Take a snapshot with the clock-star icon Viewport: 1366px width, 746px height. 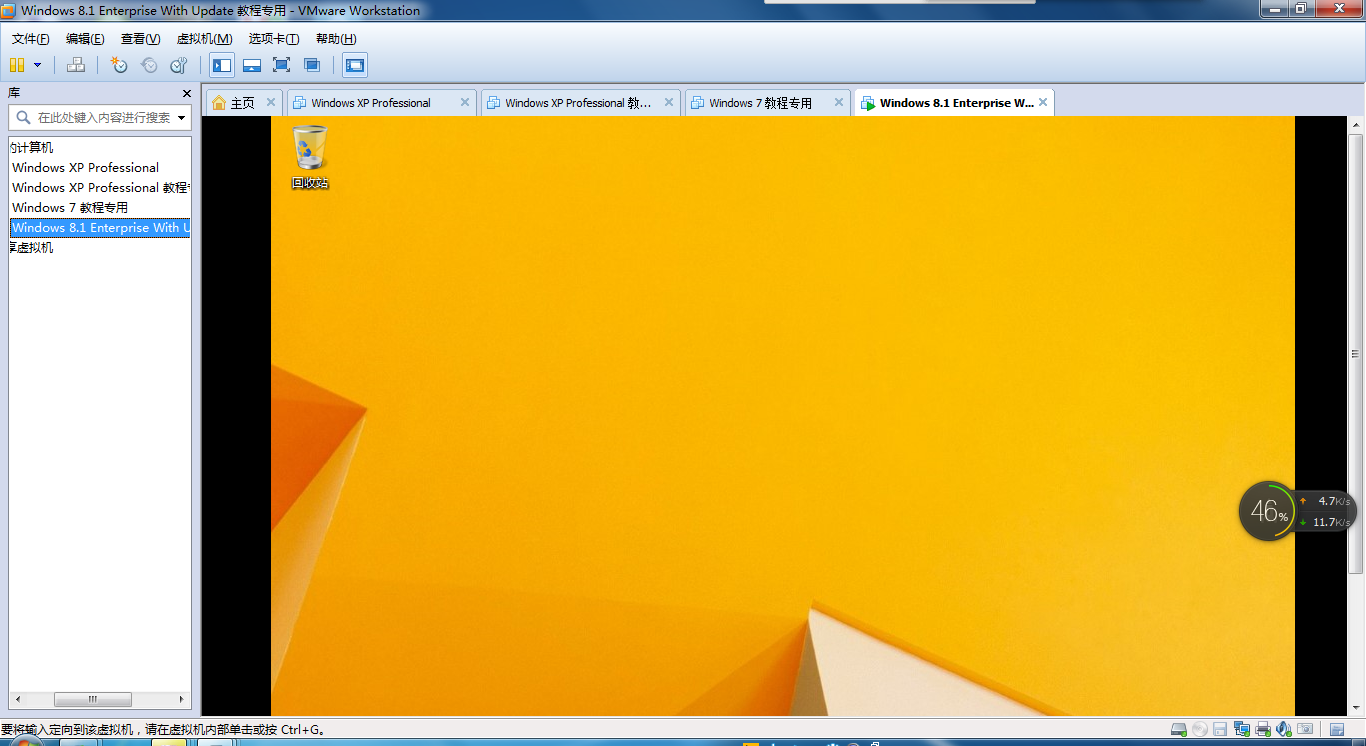[x=119, y=65]
